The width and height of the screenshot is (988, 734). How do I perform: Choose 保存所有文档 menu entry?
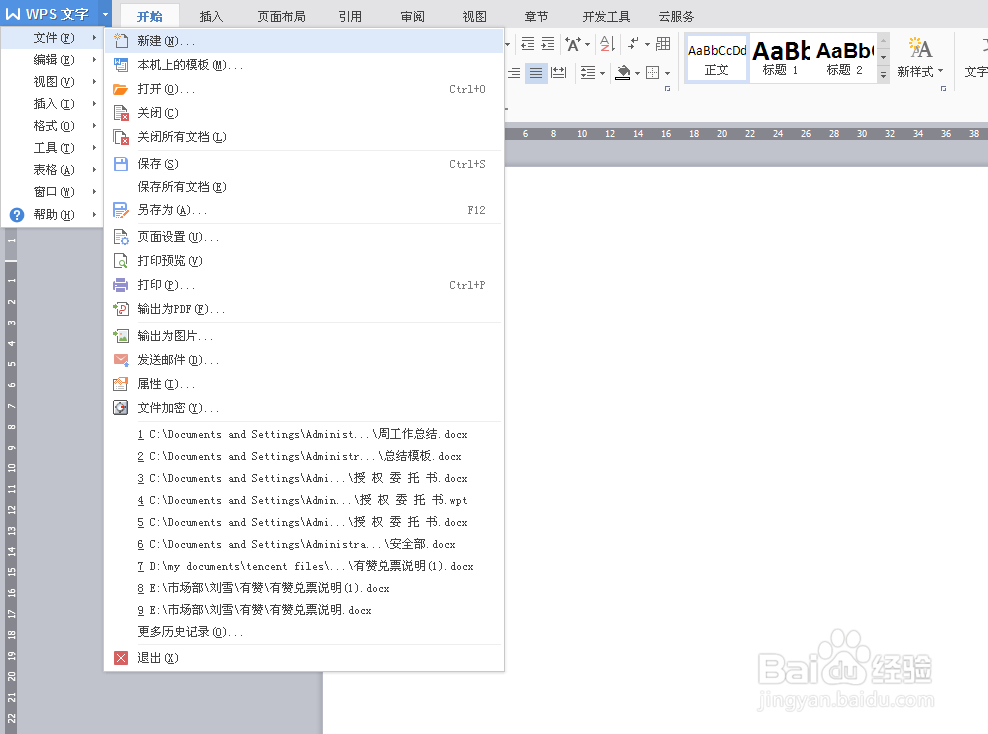304,187
